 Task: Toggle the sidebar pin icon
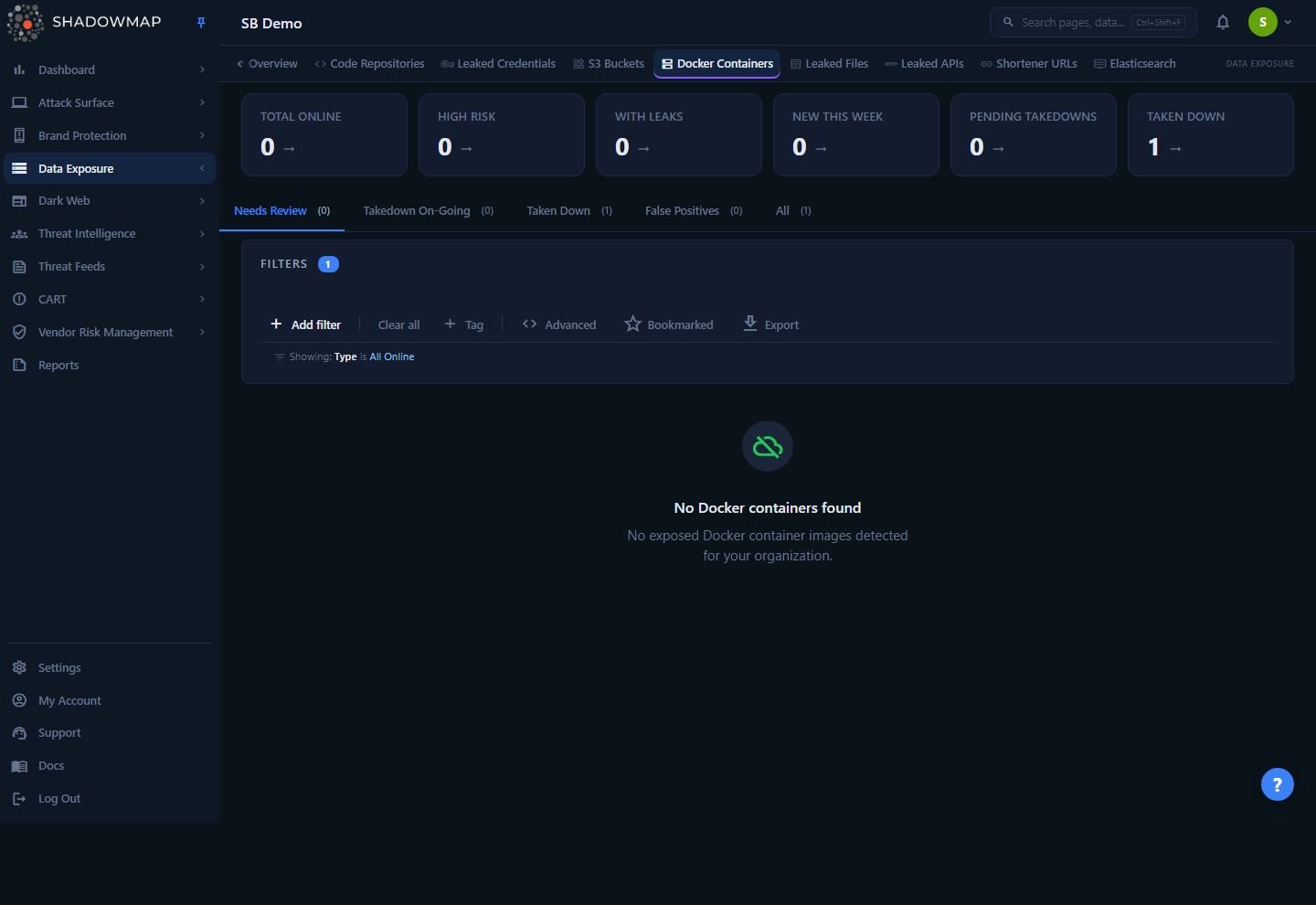[201, 23]
